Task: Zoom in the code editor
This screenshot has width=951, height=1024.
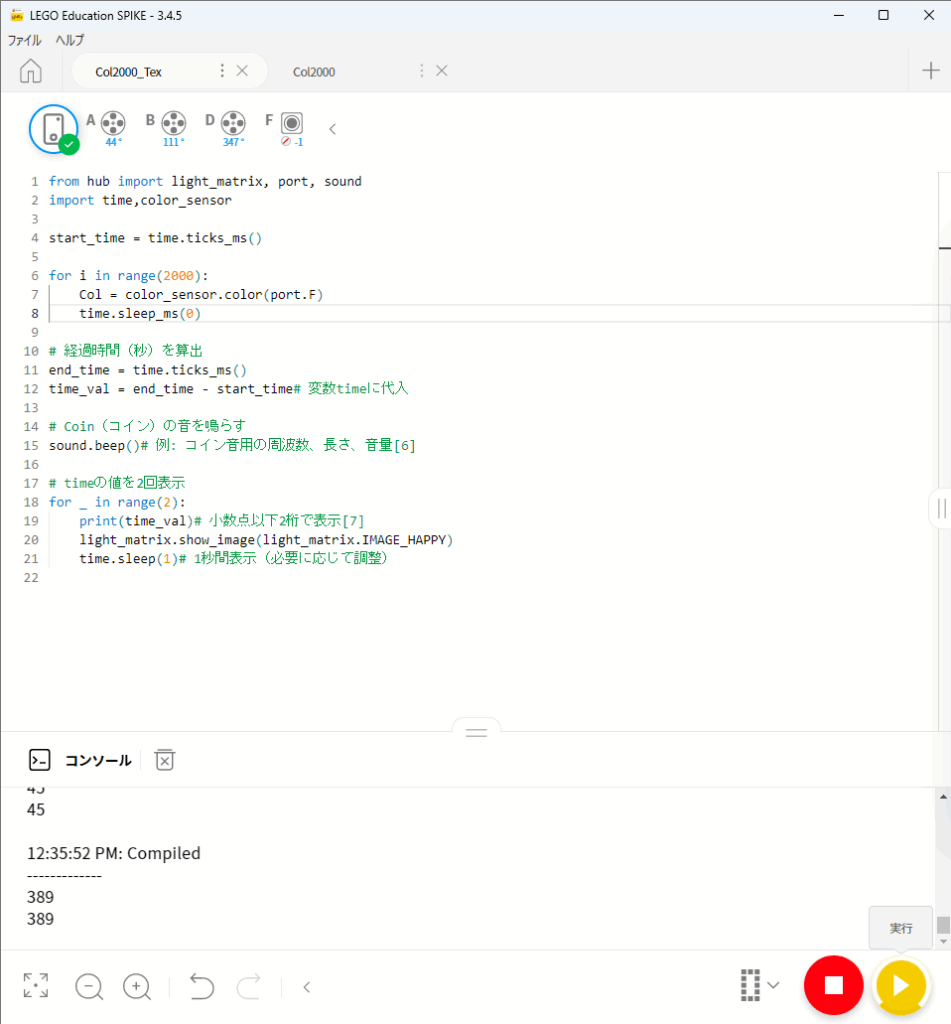Action: pos(137,986)
